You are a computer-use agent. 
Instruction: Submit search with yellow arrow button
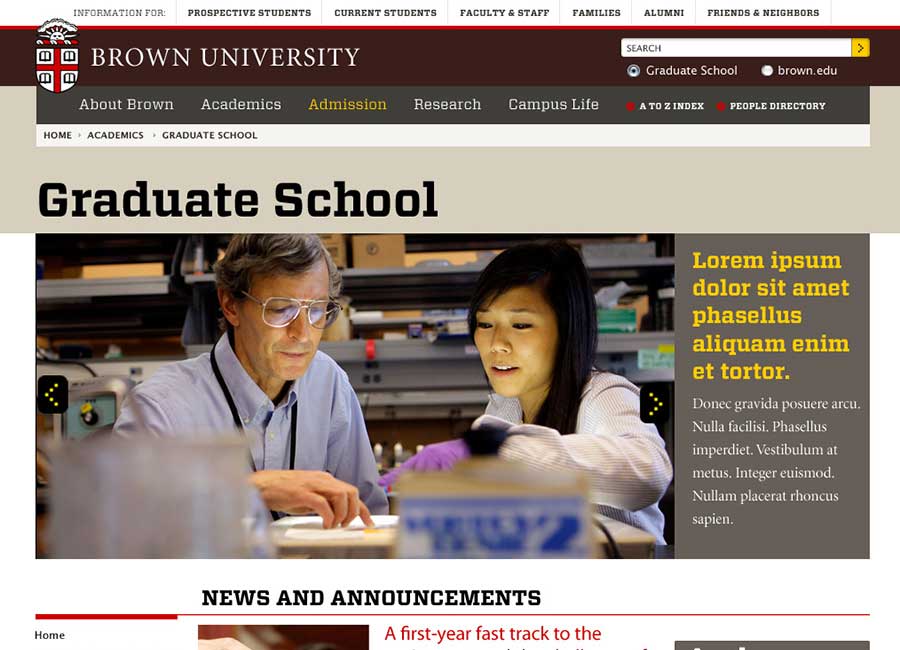coord(860,48)
